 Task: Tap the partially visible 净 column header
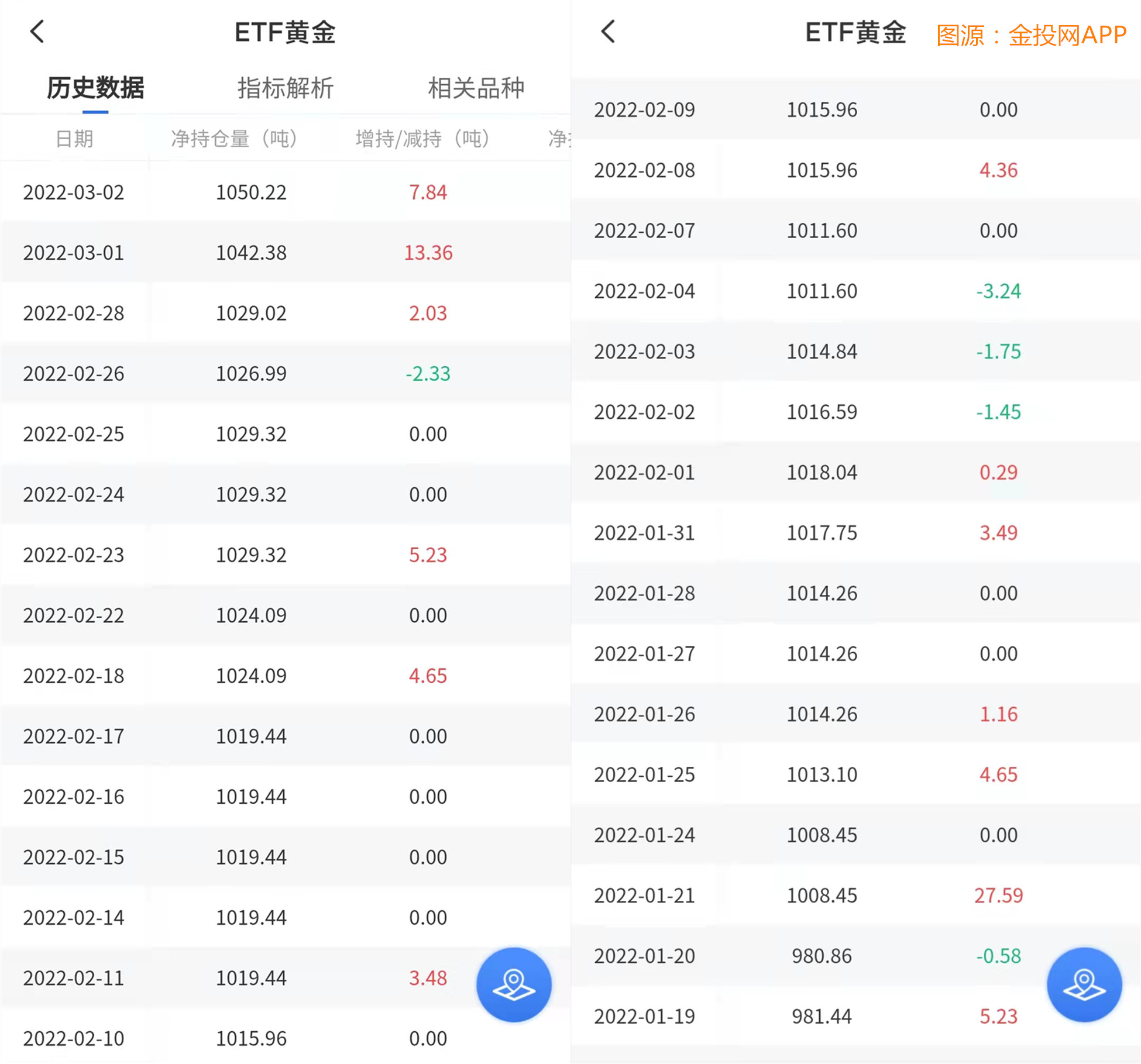[x=559, y=139]
